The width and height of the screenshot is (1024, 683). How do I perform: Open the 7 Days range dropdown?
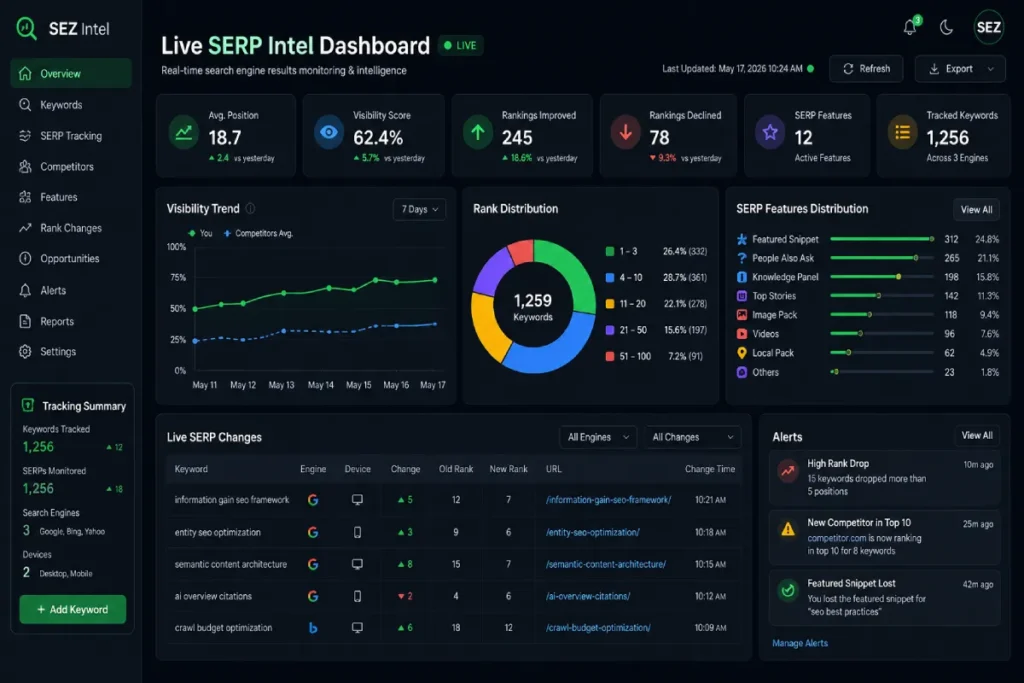click(419, 209)
